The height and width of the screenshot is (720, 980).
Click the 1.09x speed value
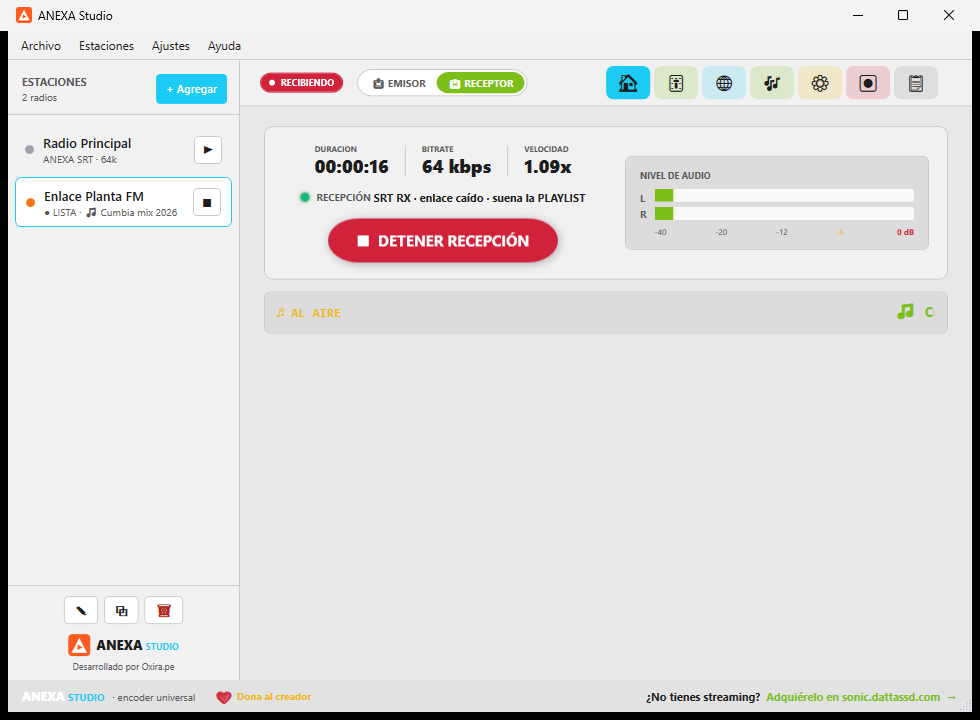[548, 167]
